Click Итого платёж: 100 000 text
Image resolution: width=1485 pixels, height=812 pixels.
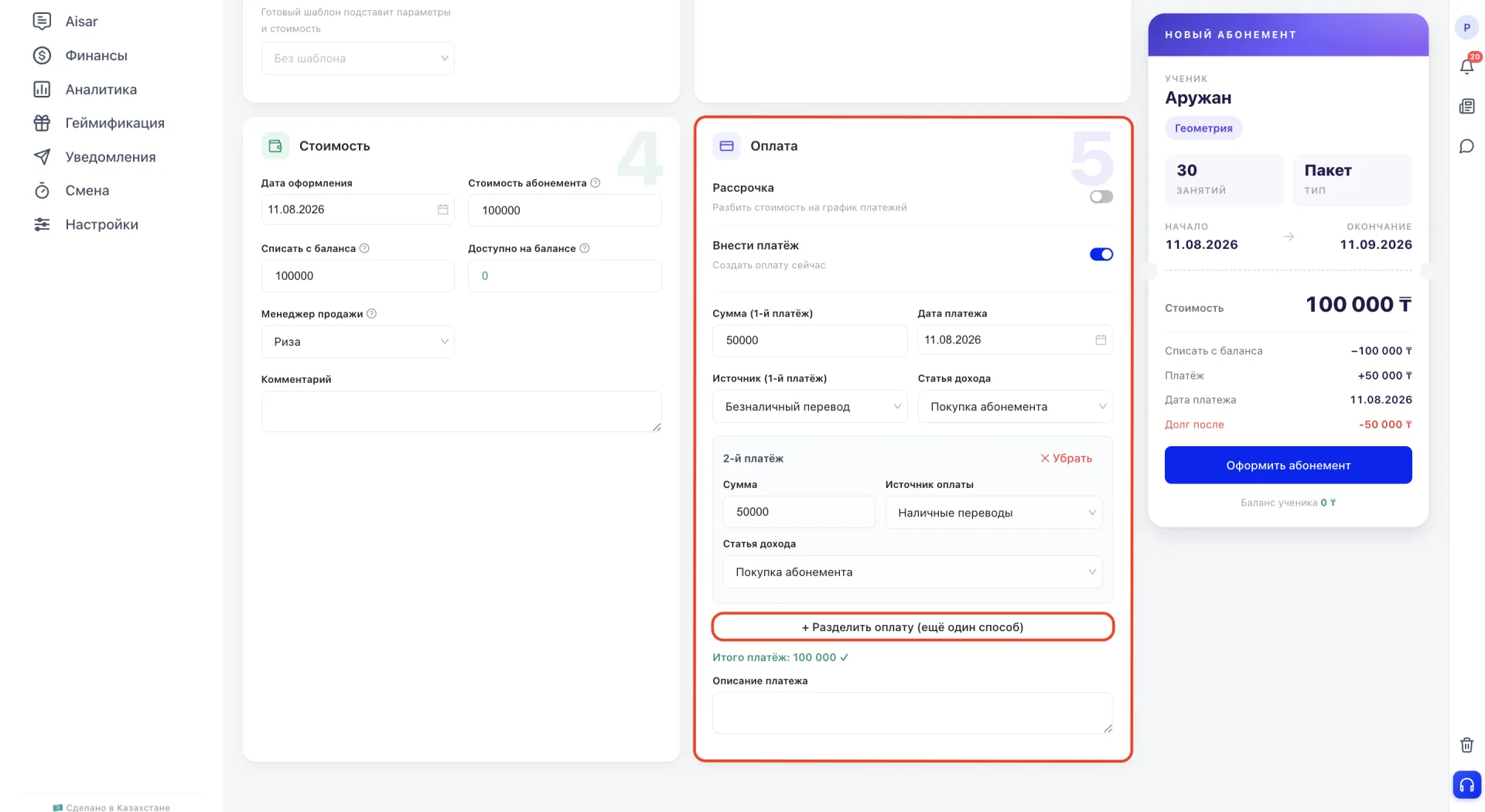pyautogui.click(x=780, y=657)
